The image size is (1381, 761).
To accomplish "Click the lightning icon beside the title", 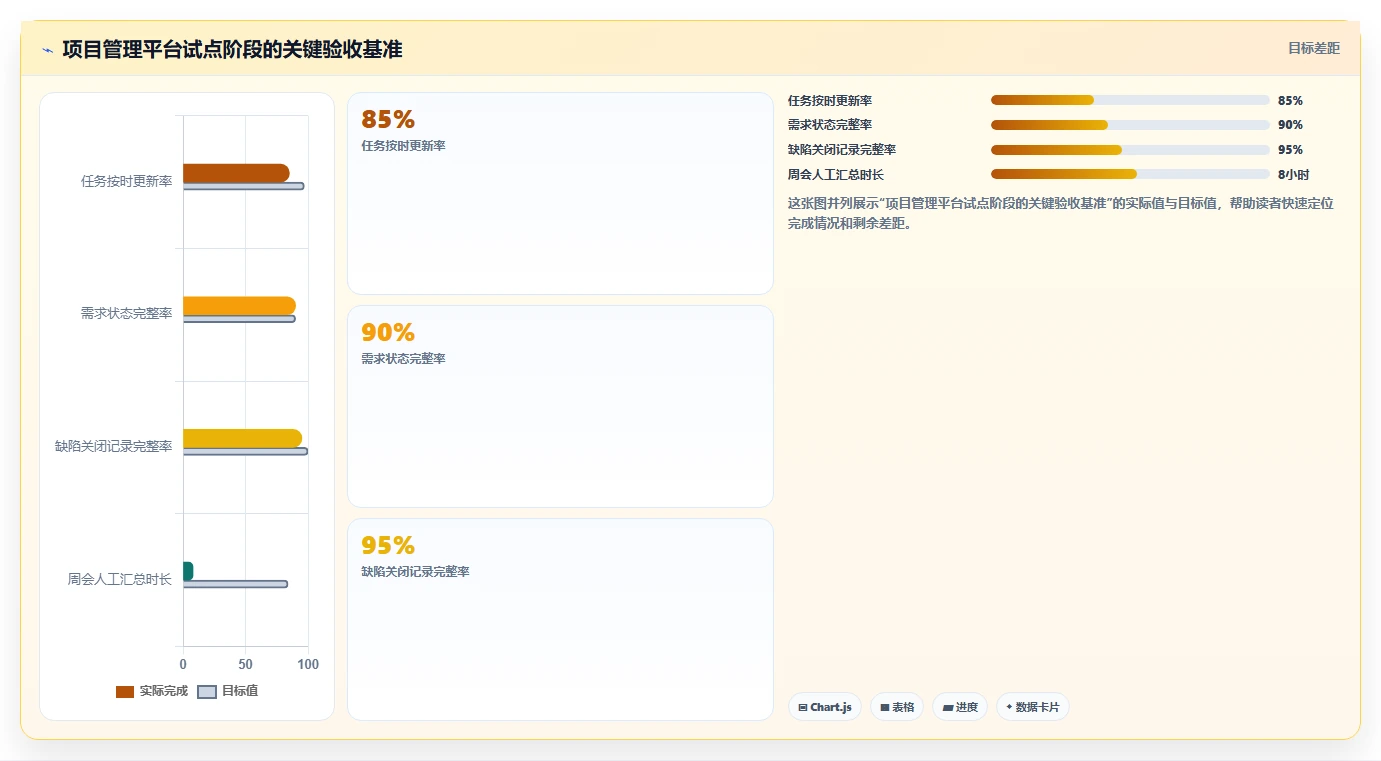I will [x=47, y=50].
